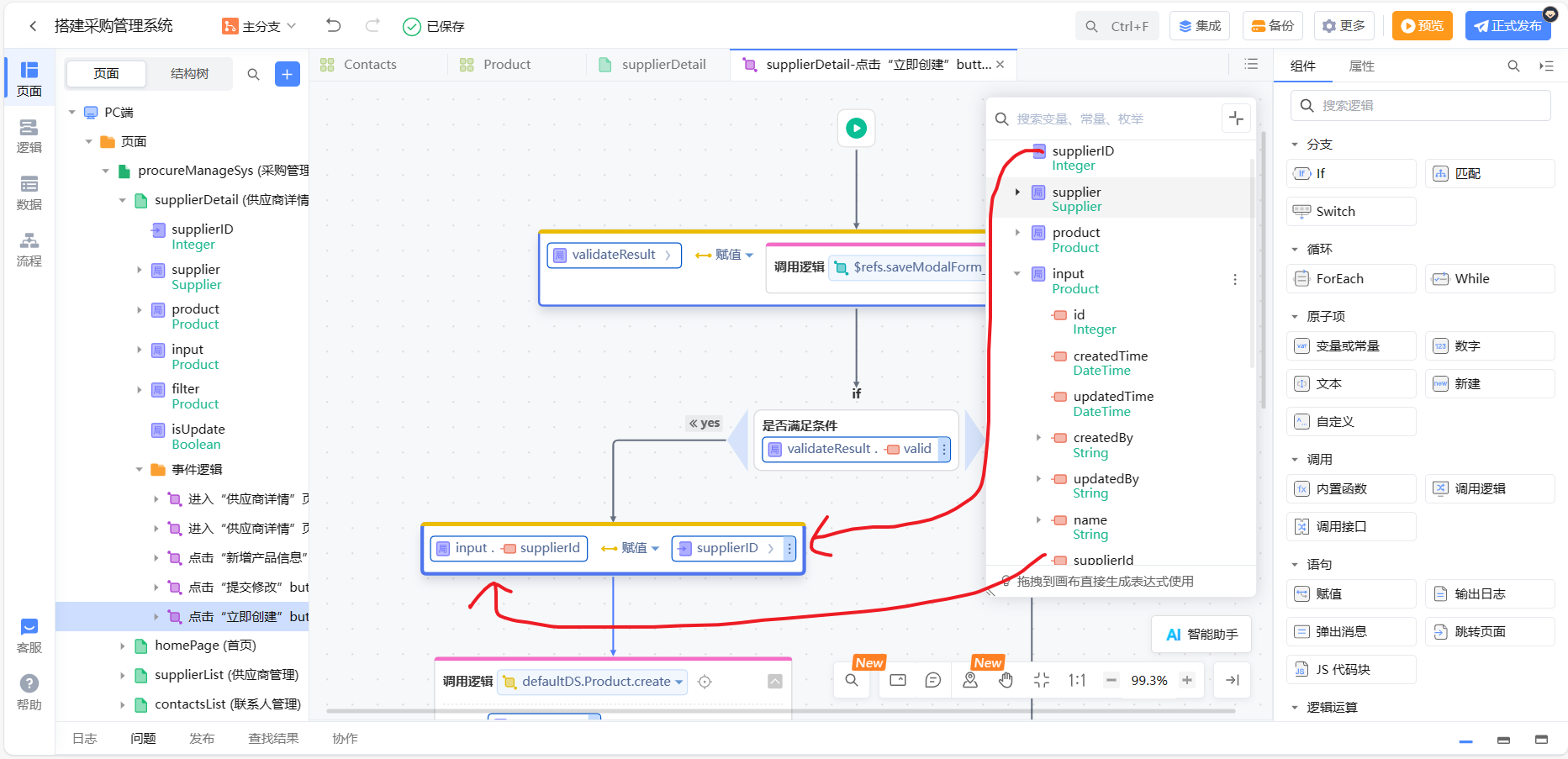Open the tab list menu icon

click(1251, 65)
